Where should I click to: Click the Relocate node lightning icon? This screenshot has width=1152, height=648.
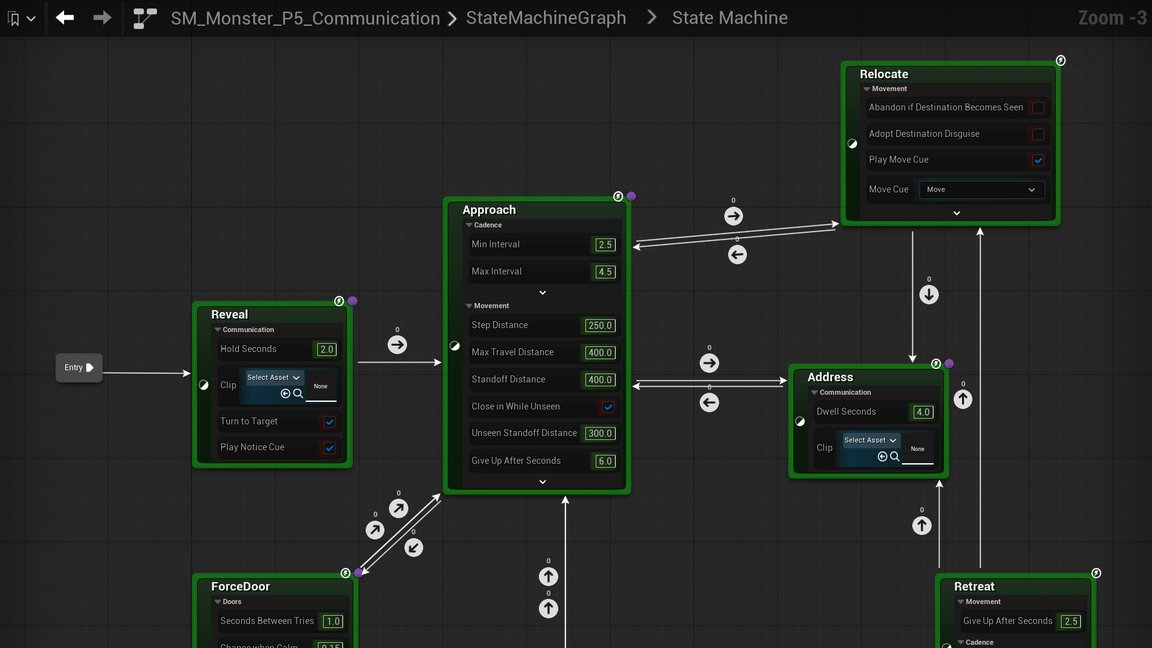tap(1060, 60)
